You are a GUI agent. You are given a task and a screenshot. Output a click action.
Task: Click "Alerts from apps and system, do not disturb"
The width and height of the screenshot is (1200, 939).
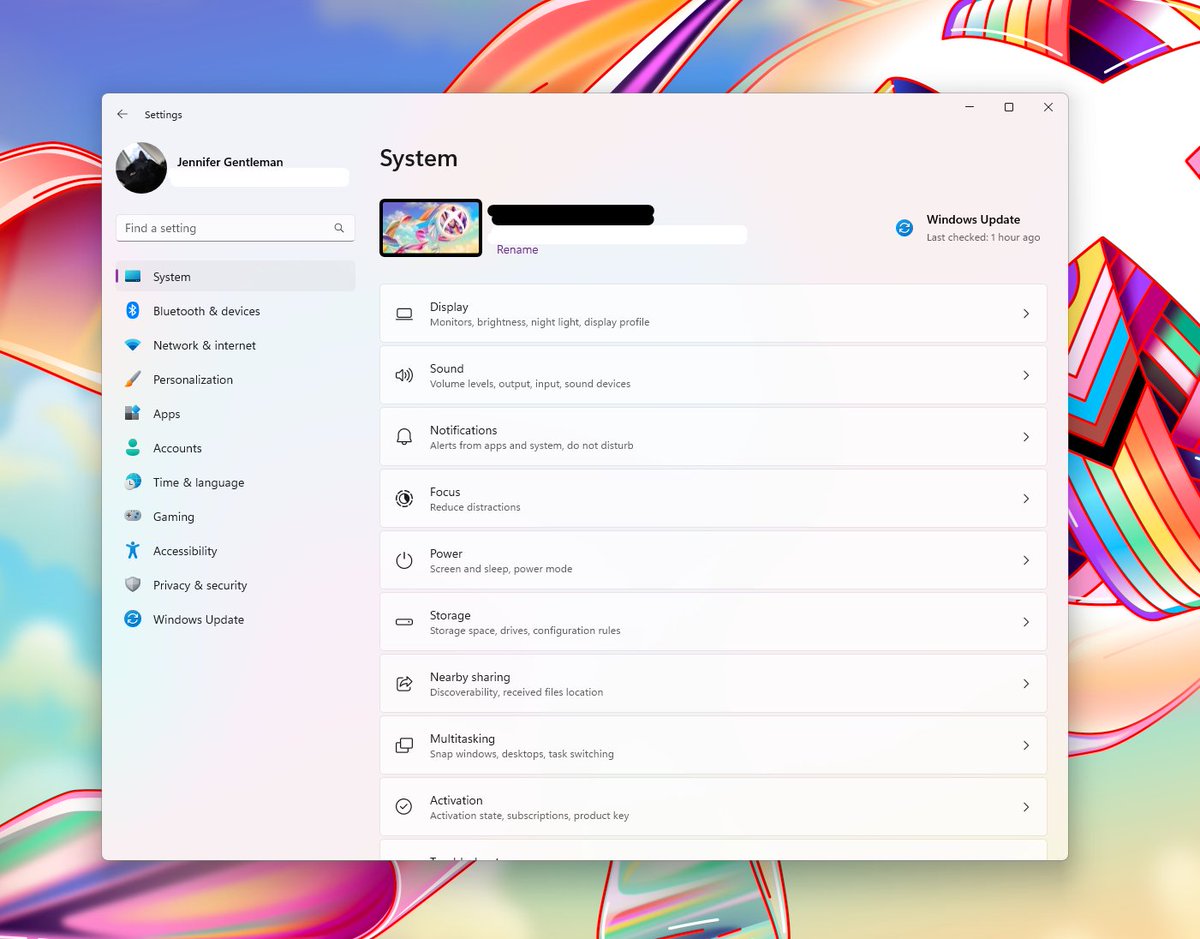click(x=532, y=446)
